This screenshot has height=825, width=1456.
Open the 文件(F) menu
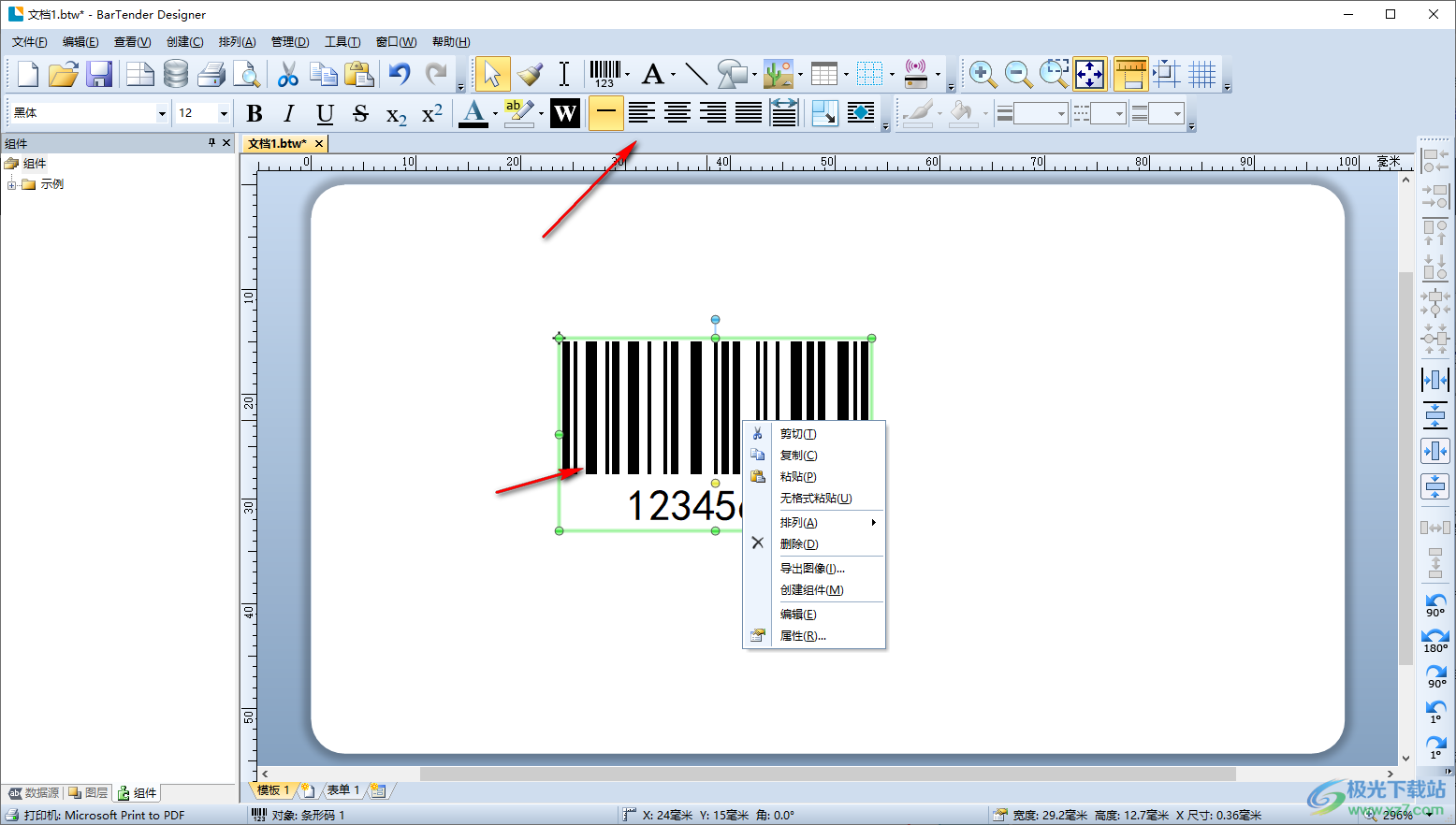point(30,42)
